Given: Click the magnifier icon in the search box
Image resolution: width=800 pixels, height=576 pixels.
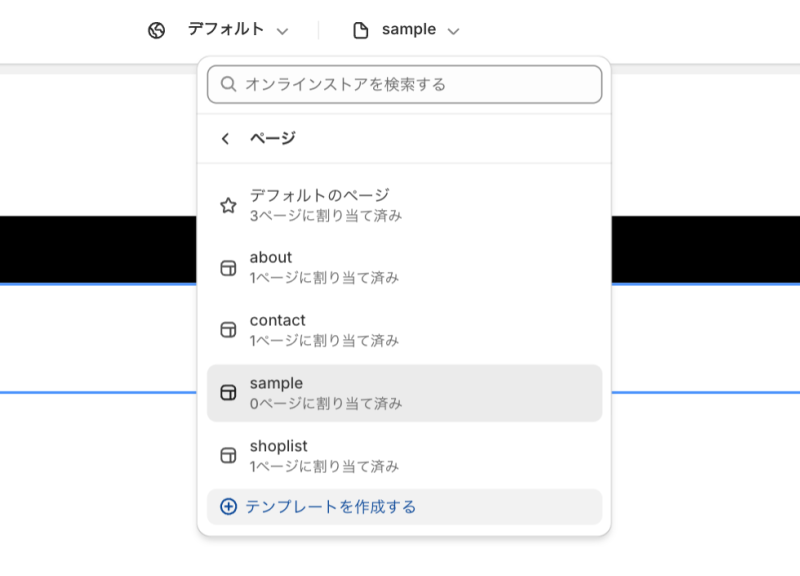Looking at the screenshot, I should 228,84.
